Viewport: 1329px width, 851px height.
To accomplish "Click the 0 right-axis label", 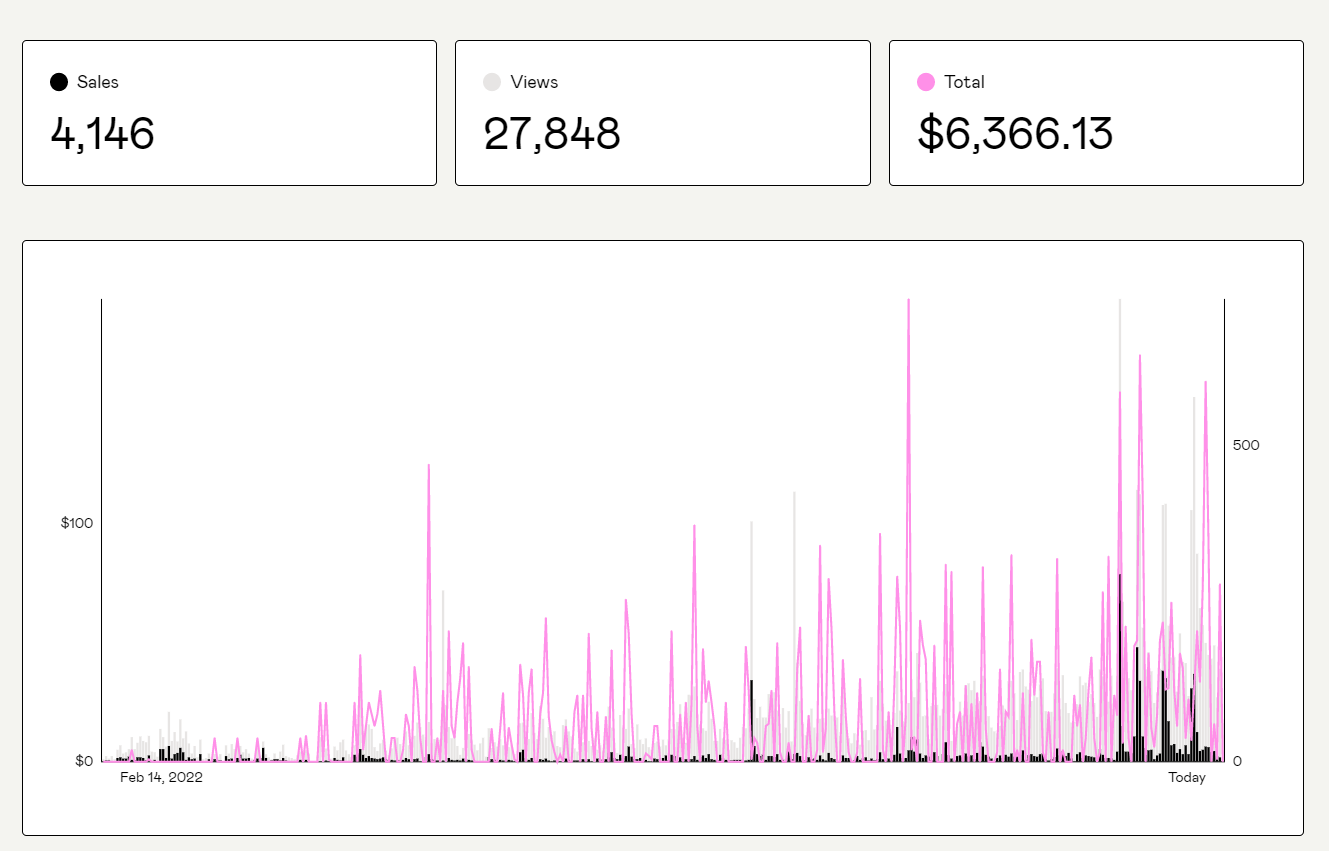I will tap(1237, 761).
